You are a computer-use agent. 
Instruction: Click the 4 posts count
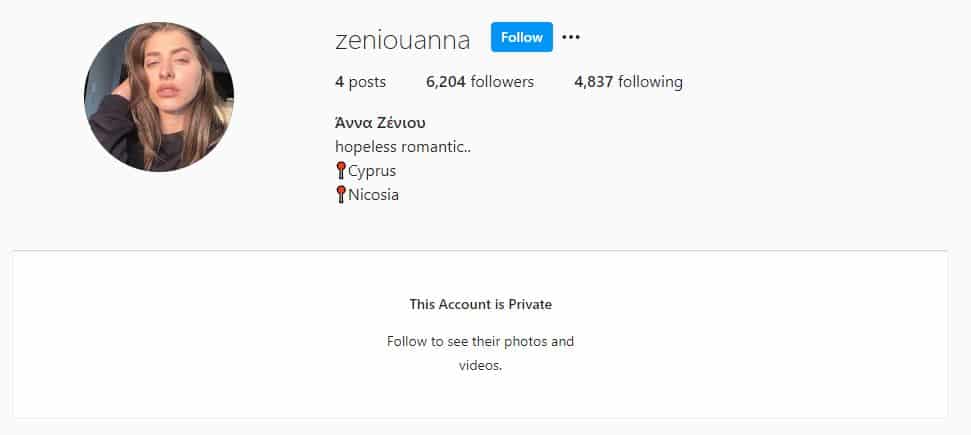[360, 82]
